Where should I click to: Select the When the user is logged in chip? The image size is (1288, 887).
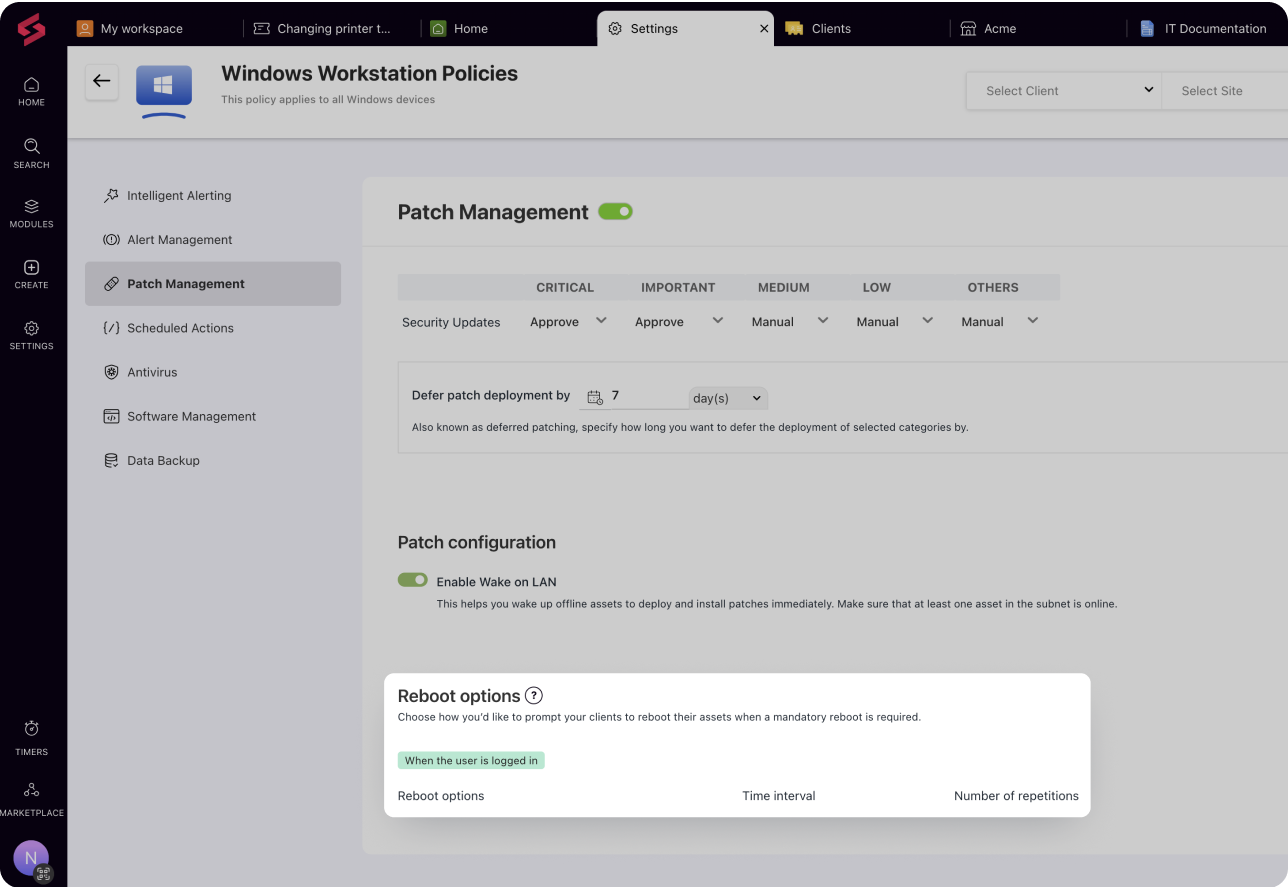[471, 760]
